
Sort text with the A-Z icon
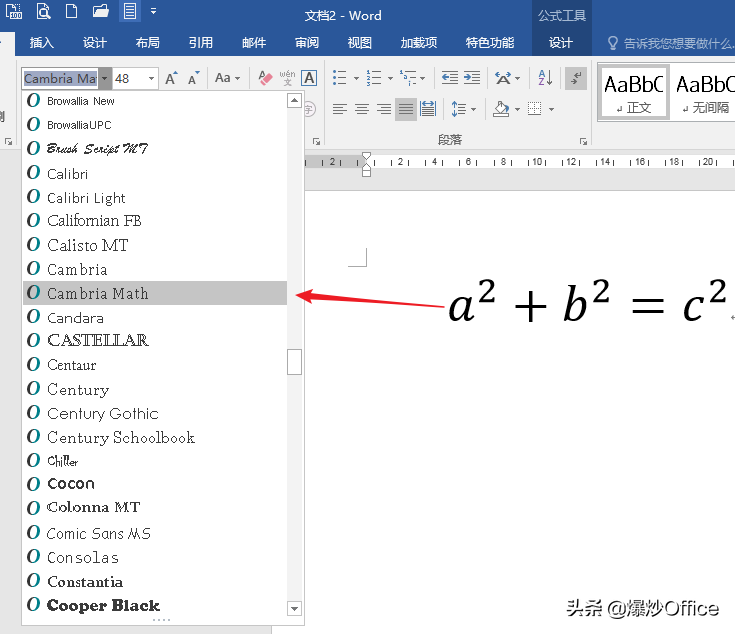(545, 78)
